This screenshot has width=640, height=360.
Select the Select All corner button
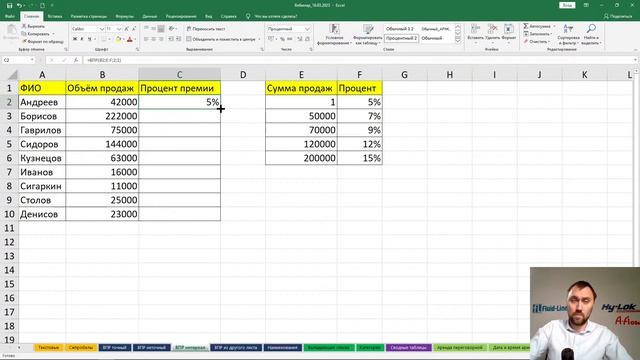tap(9, 75)
